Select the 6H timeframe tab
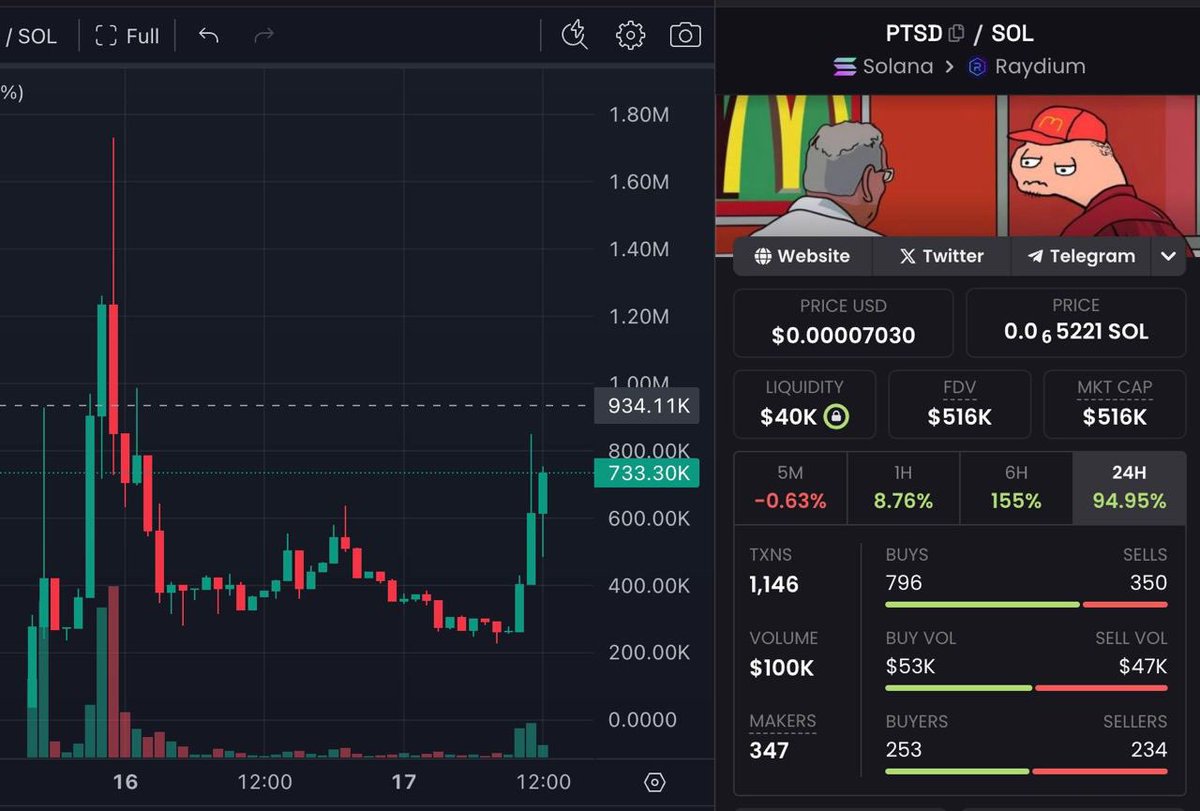This screenshot has width=1200, height=811. (1016, 488)
